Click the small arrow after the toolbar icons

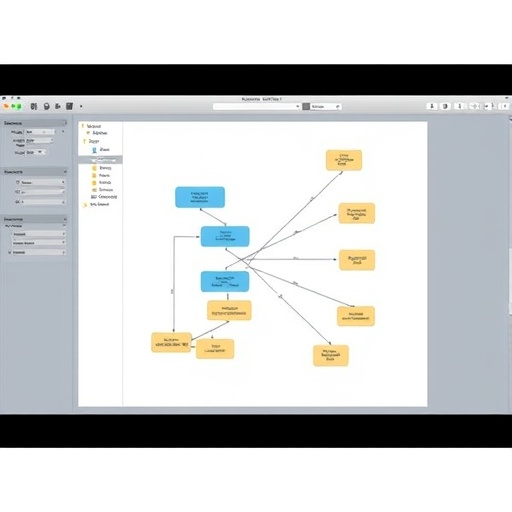point(81,107)
